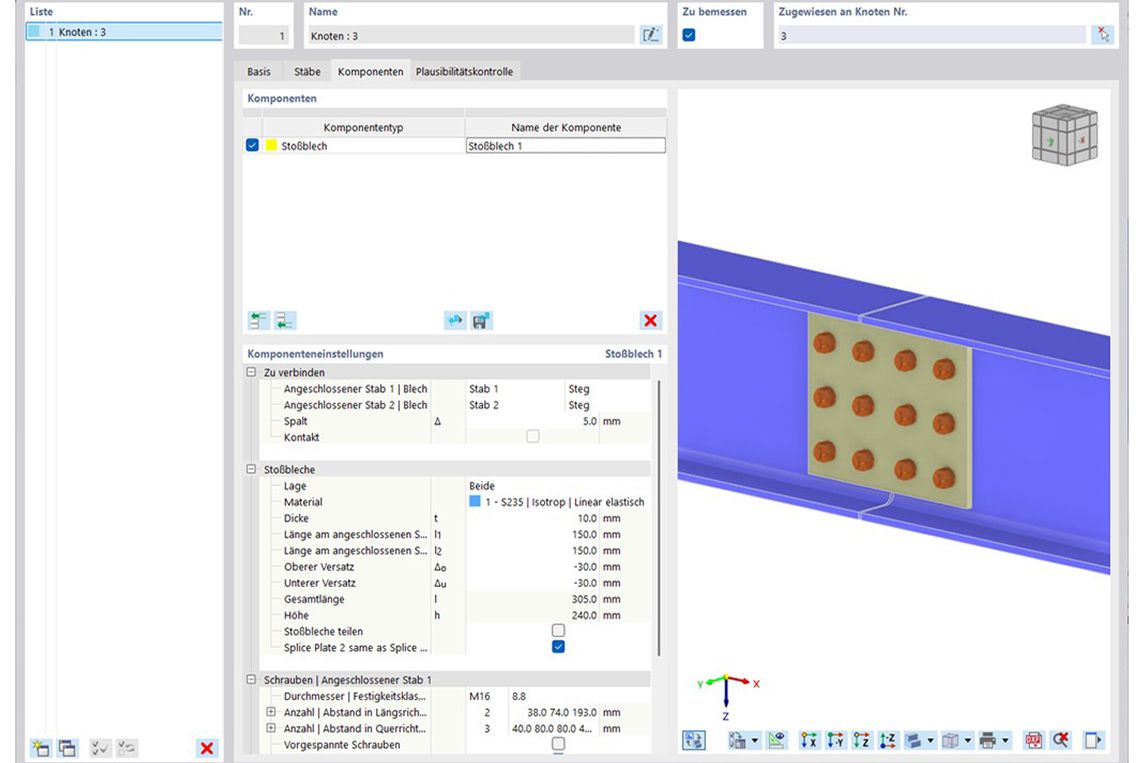
Task: Click the Stoßblech 1 component name field
Action: 565,146
